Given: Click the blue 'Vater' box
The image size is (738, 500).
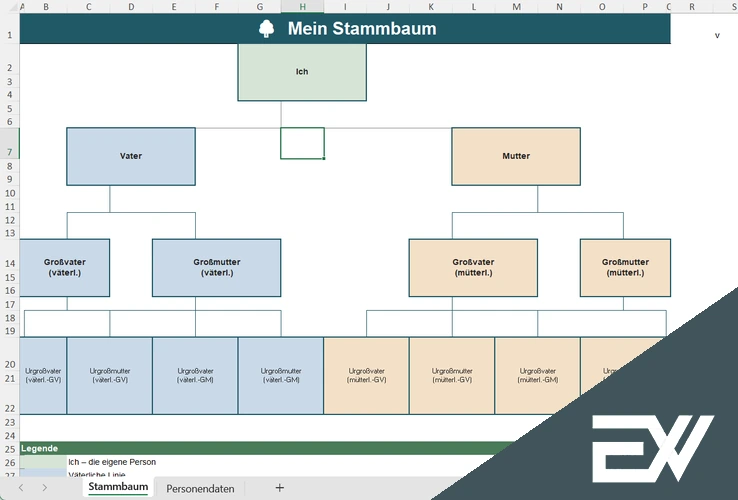Looking at the screenshot, I should point(131,156).
